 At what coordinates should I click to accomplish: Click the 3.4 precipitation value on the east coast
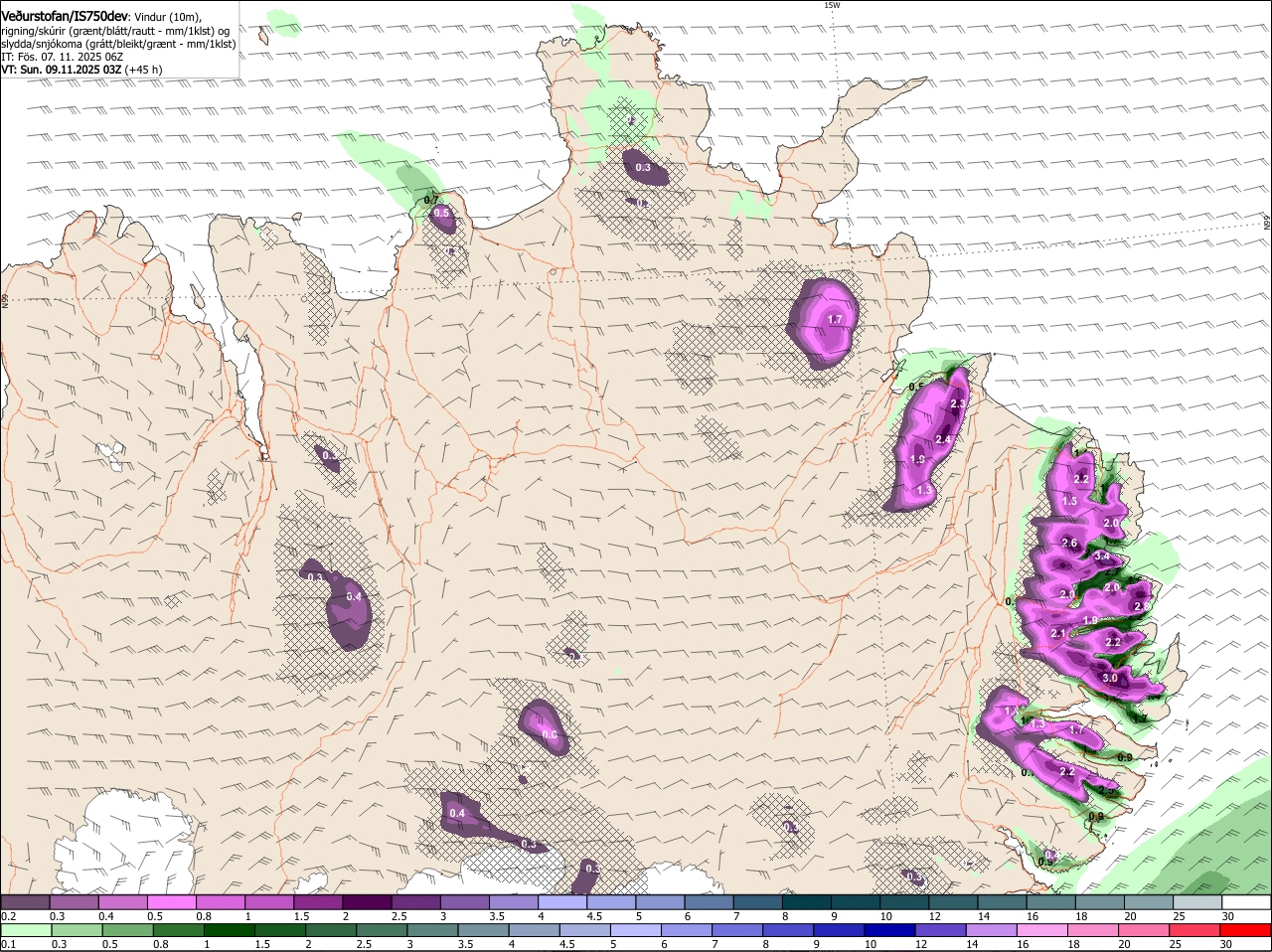point(1102,556)
